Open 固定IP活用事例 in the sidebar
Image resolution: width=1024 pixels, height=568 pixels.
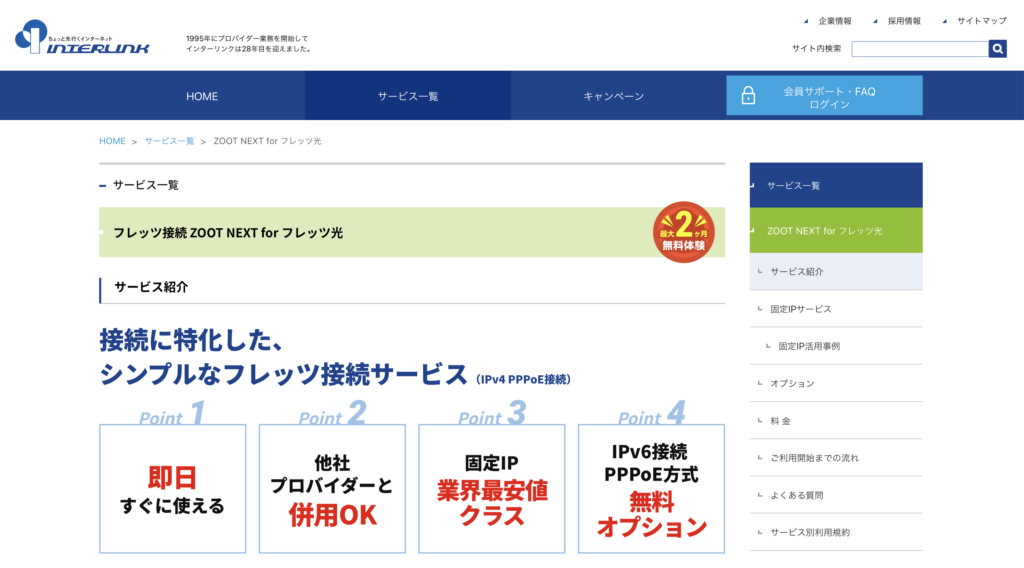pyautogui.click(x=836, y=346)
